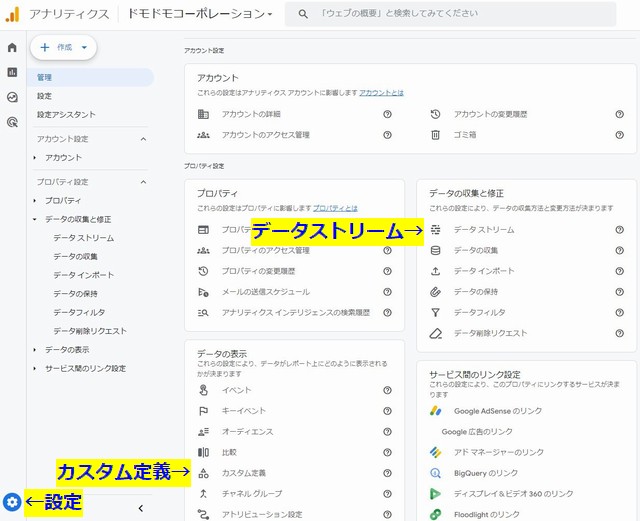This screenshot has height=521, width=640.
Task: Click help icon next to ゴミ箱
Action: (619, 134)
